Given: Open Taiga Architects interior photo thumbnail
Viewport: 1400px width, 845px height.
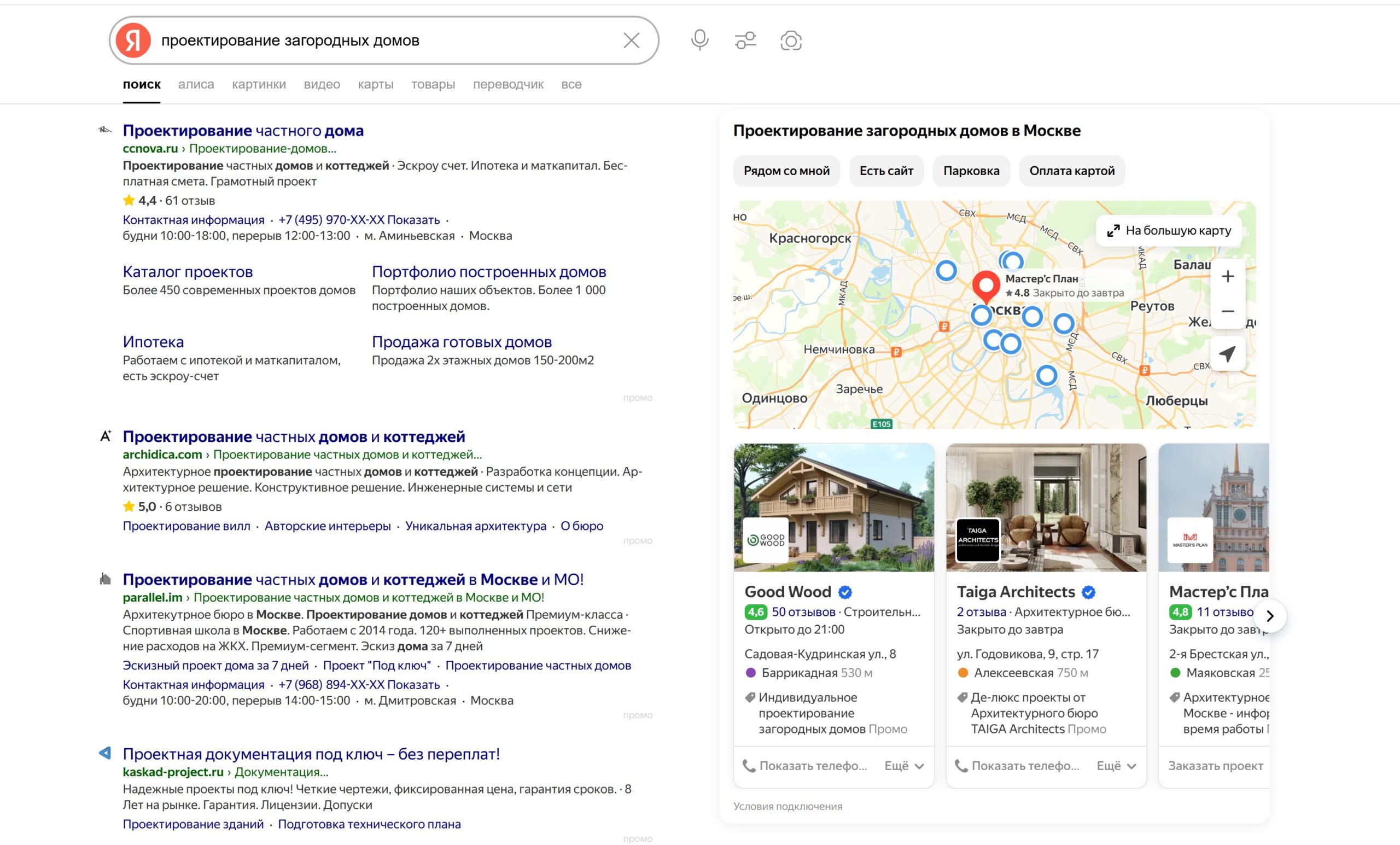Looking at the screenshot, I should click(1046, 508).
